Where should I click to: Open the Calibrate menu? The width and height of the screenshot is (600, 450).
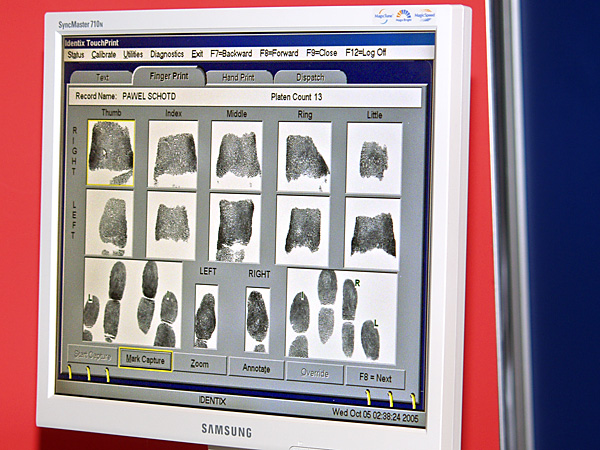(x=103, y=54)
